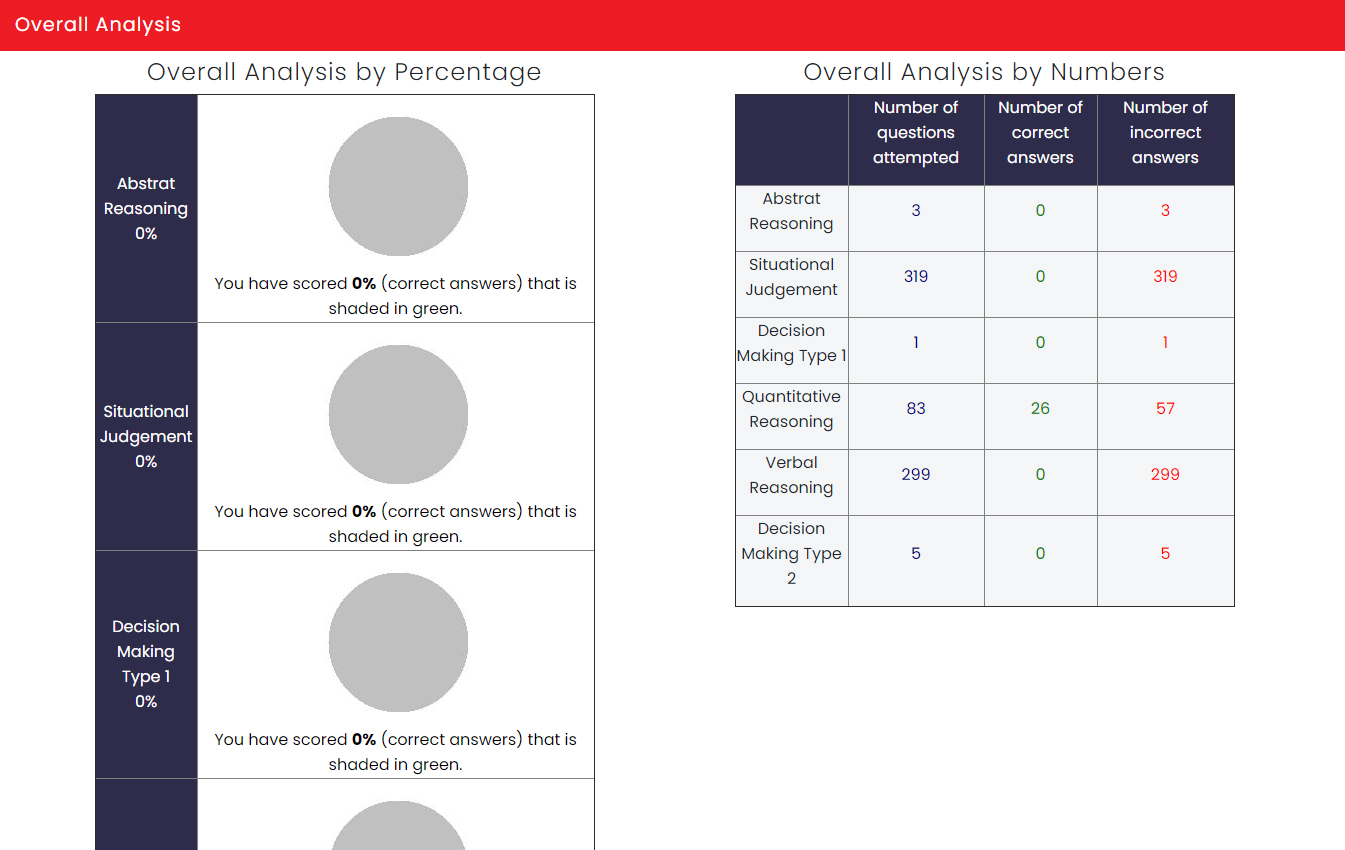The image size is (1345, 850).
Task: Click the Number of incorrect answers column header
Action: [1165, 133]
